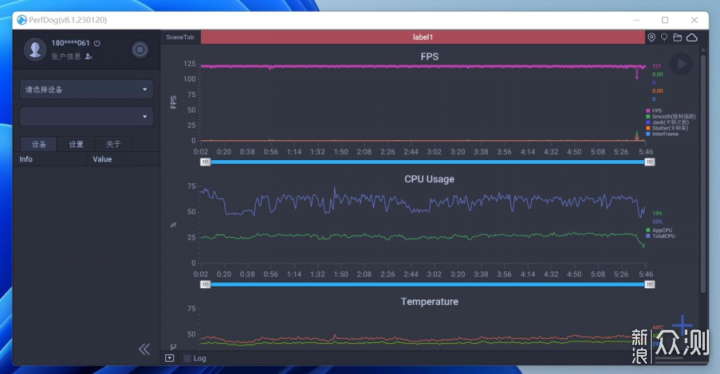Image resolution: width=720 pixels, height=374 pixels.
Task: Click the FPS chart title
Action: coord(429,57)
